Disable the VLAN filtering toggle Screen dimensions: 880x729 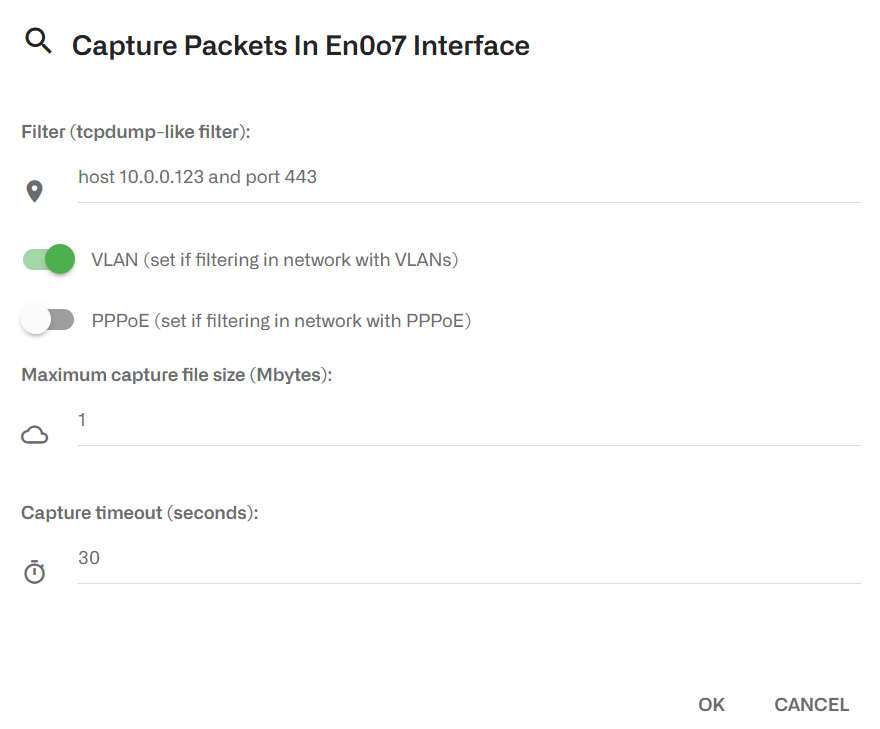pos(49,259)
